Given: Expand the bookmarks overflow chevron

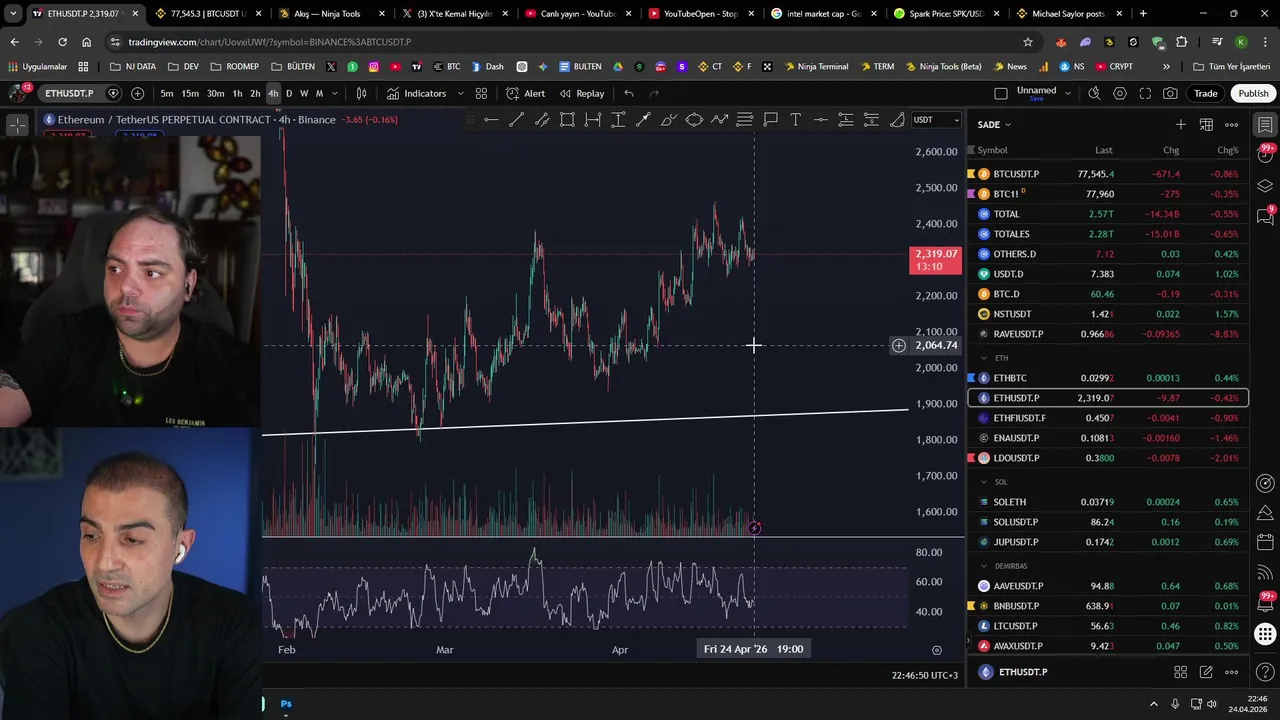Looking at the screenshot, I should tap(1166, 66).
